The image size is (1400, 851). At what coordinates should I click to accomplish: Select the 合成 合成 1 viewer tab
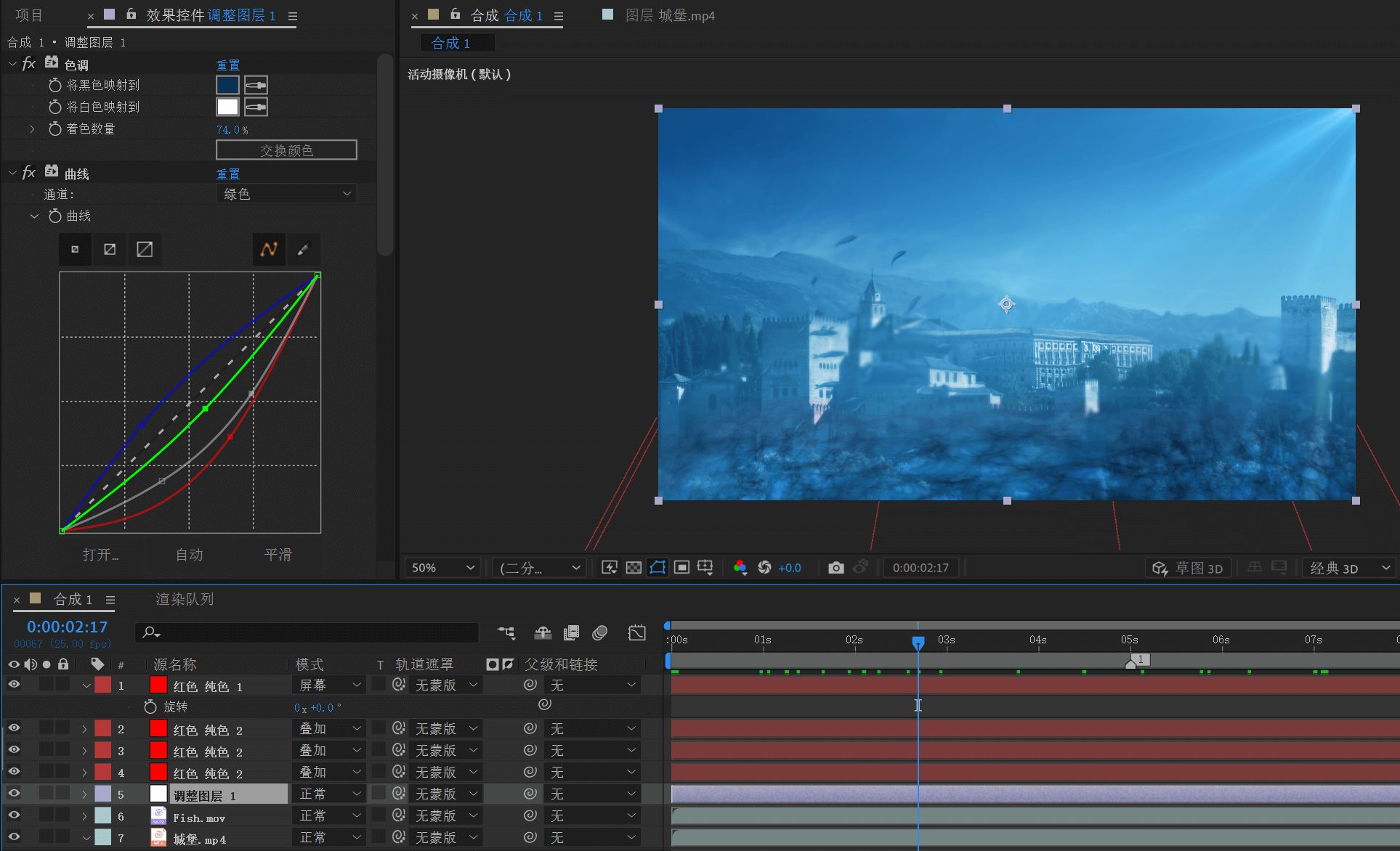(x=506, y=15)
